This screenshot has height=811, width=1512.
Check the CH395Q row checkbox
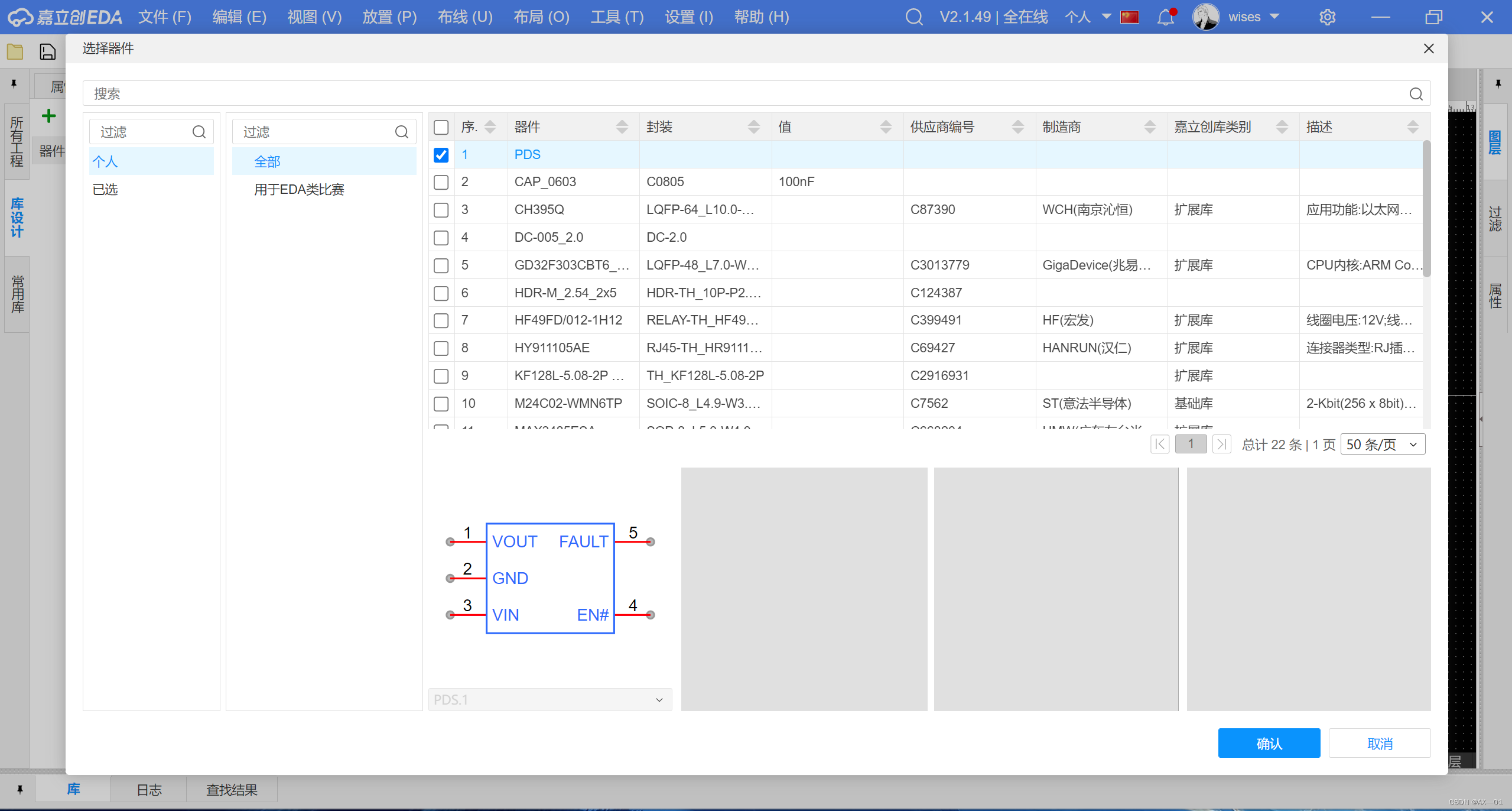click(x=441, y=210)
